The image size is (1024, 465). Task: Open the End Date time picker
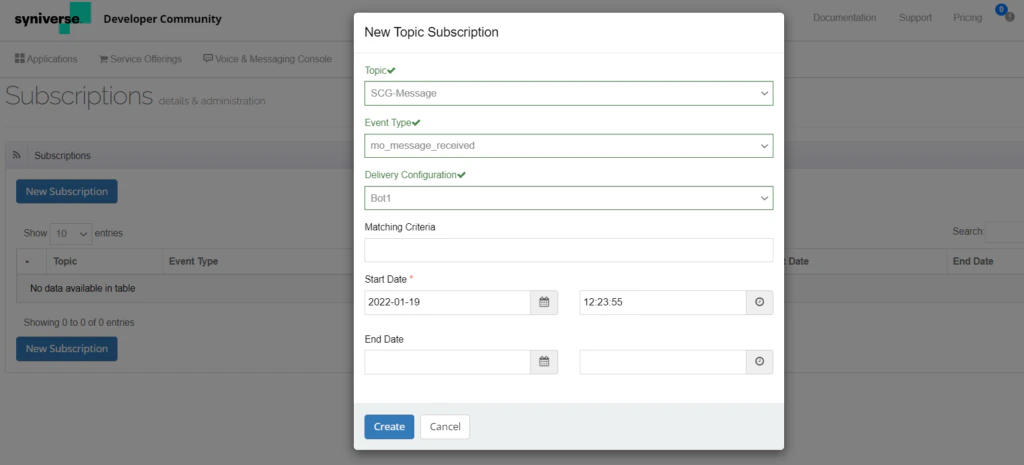point(759,362)
